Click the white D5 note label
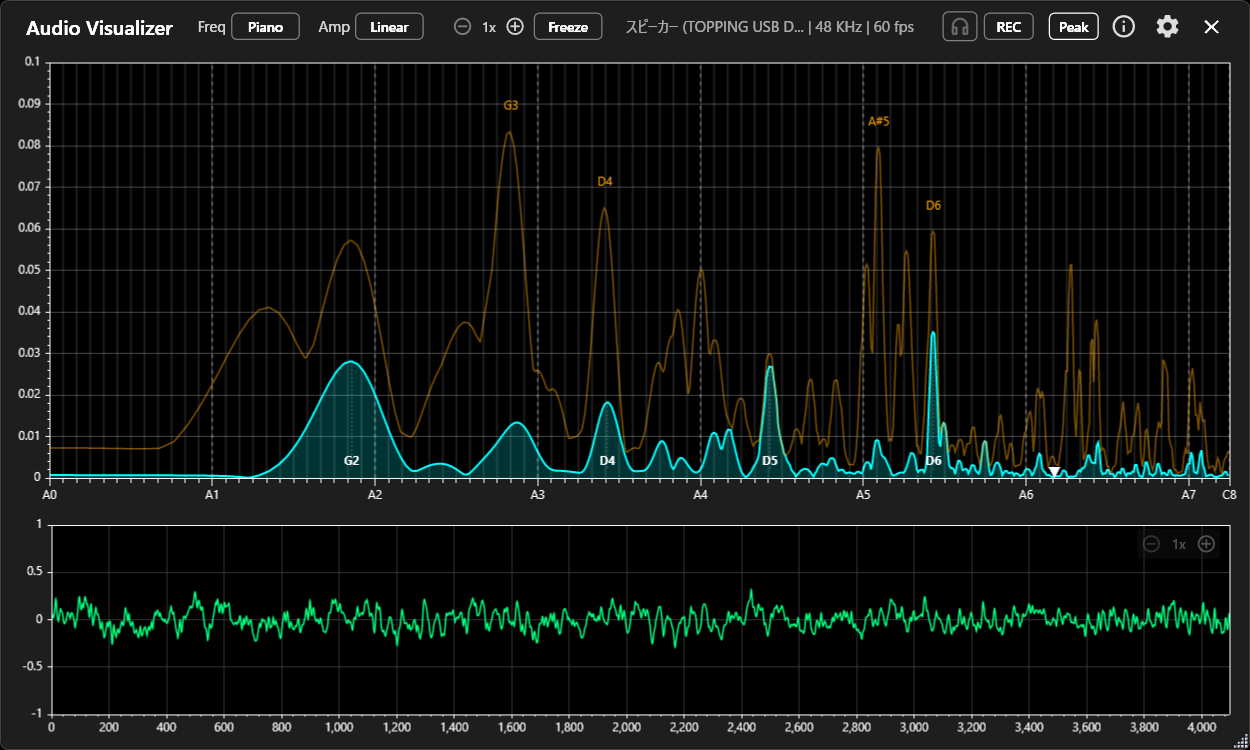 [770, 461]
